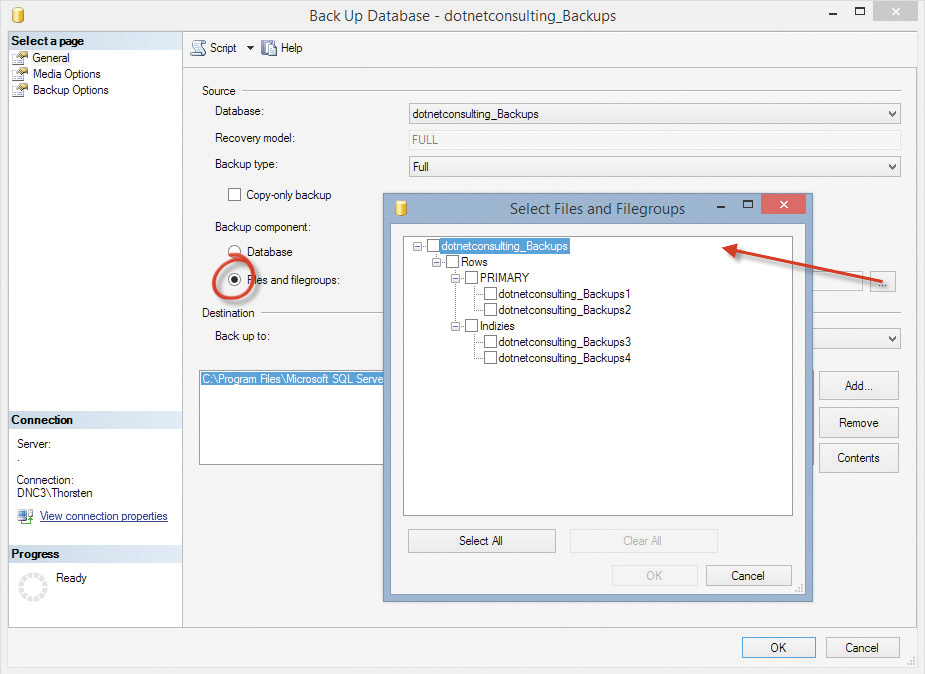Maximize the Select Files and Filegroups dialog
The width and height of the screenshot is (925, 674).
click(x=747, y=205)
